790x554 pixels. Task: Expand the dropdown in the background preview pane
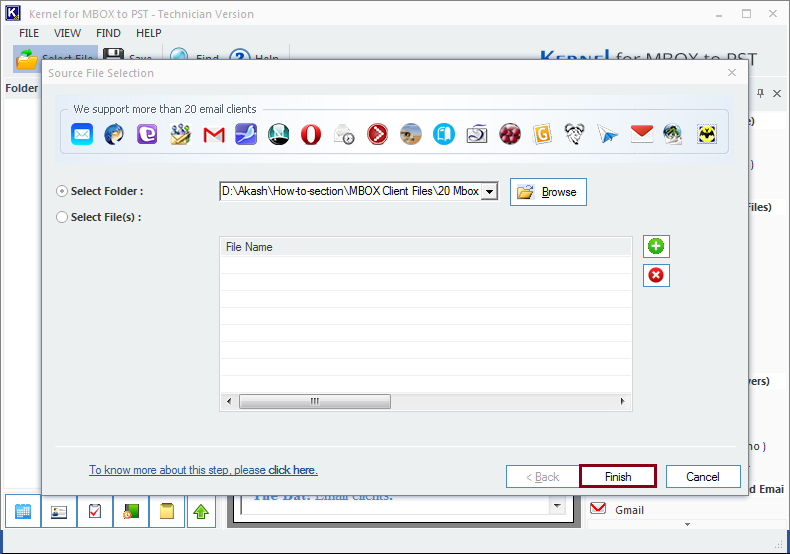(x=557, y=505)
